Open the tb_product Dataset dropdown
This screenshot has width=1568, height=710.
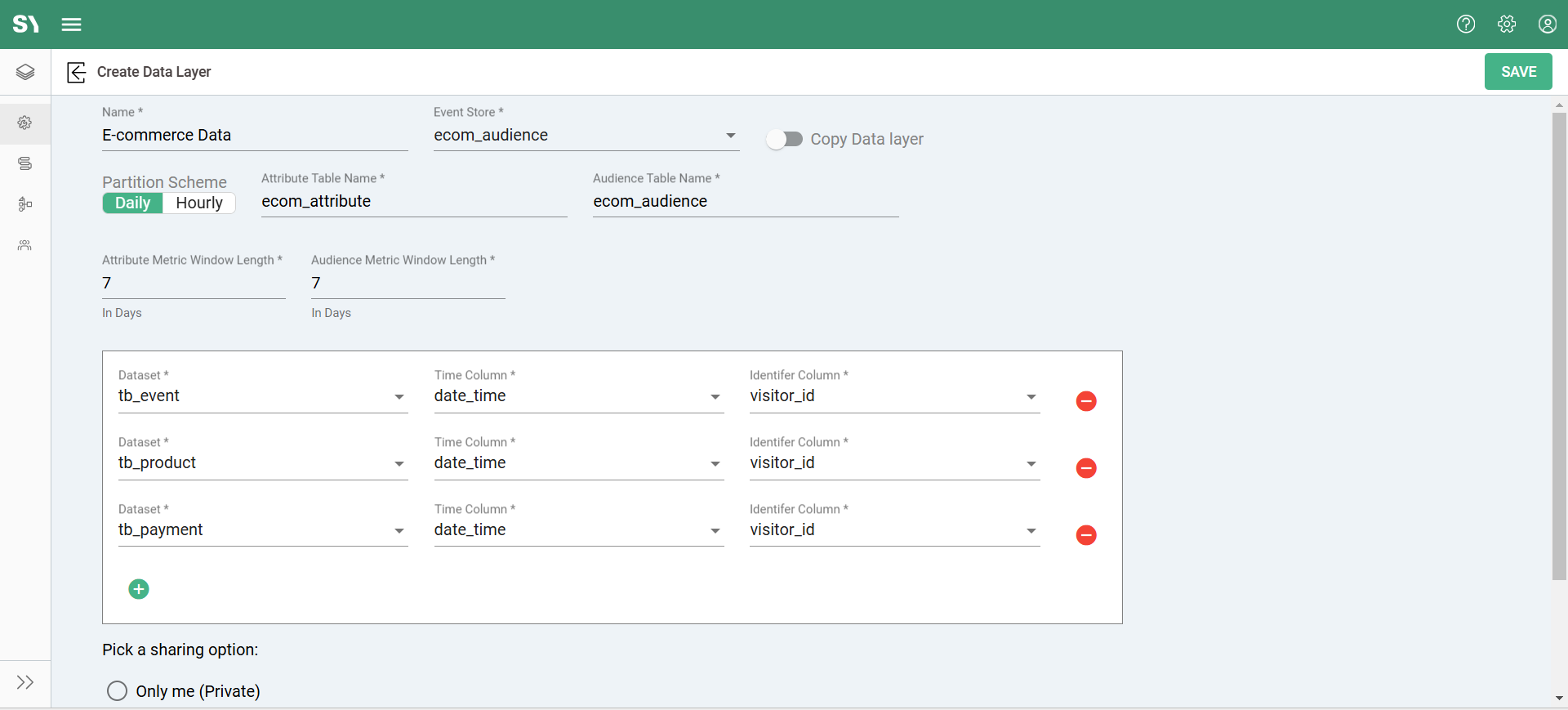coord(262,463)
